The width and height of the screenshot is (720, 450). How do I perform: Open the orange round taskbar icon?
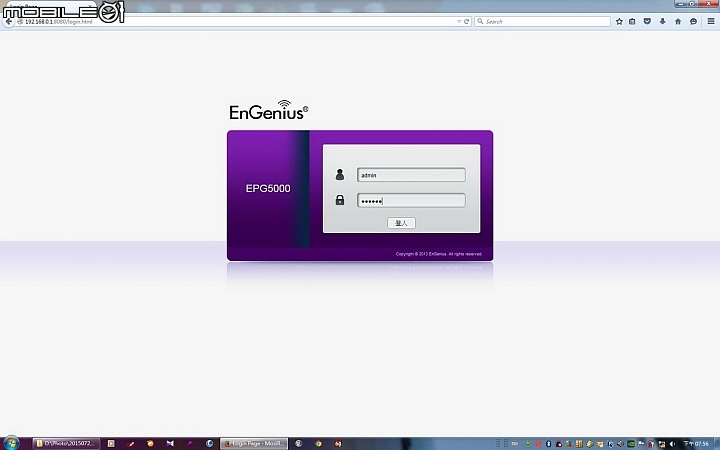pos(150,444)
